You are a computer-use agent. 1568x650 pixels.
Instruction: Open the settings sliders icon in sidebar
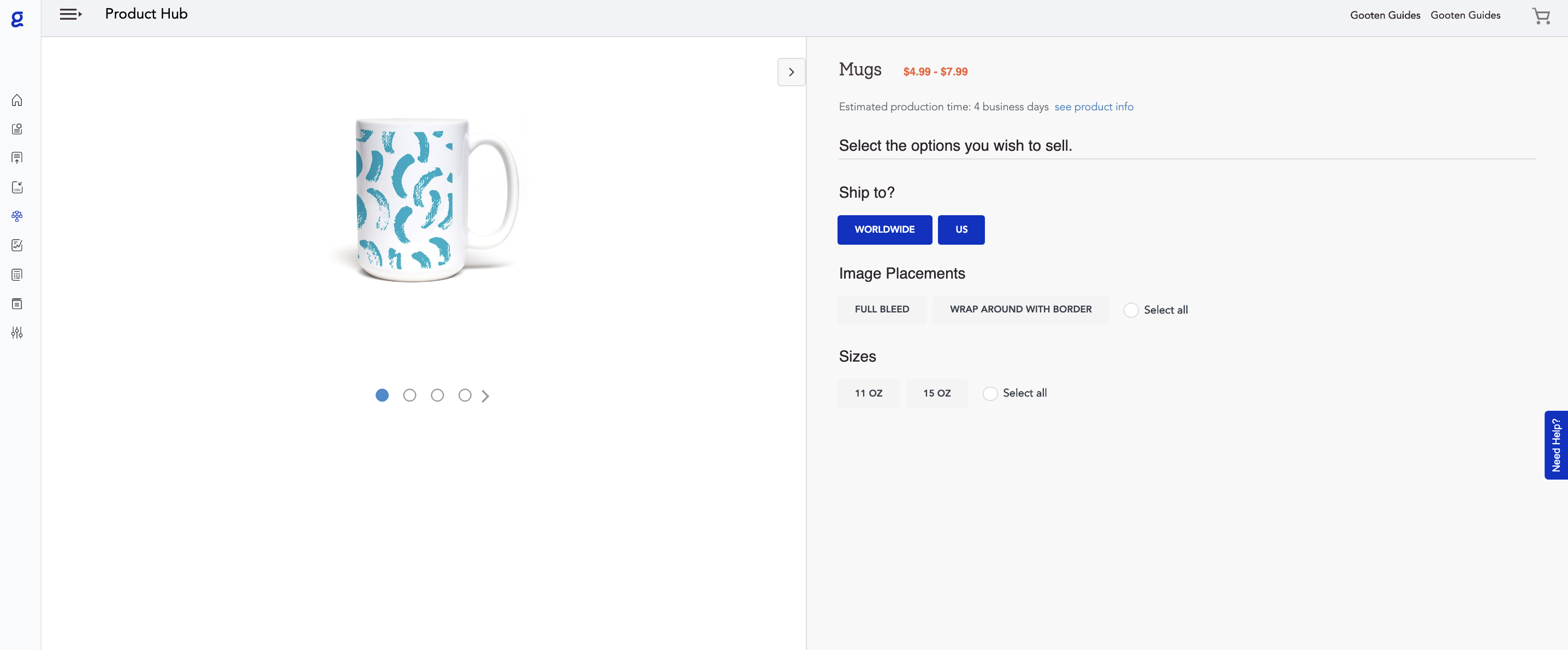17,333
